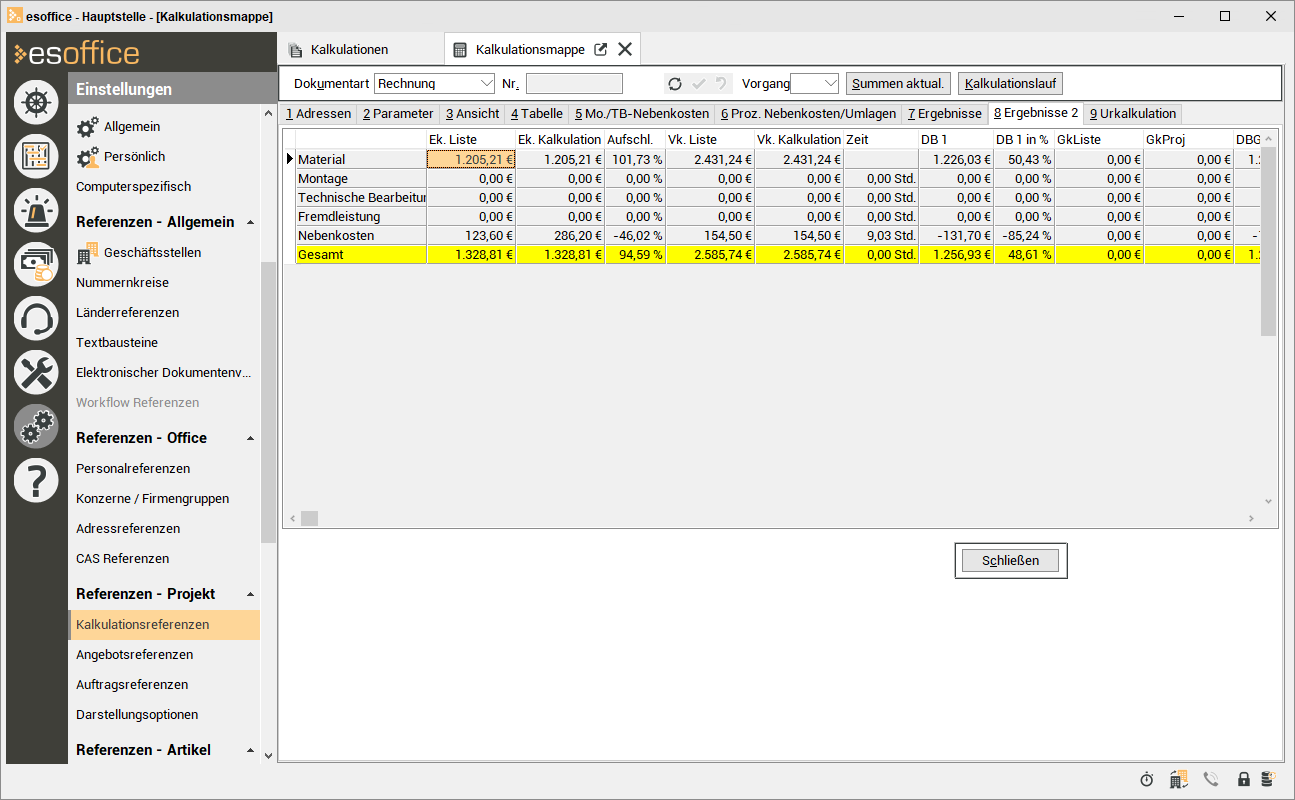The height and width of the screenshot is (800, 1295).
Task: Open Nummernkreise in sidebar
Action: pos(120,283)
